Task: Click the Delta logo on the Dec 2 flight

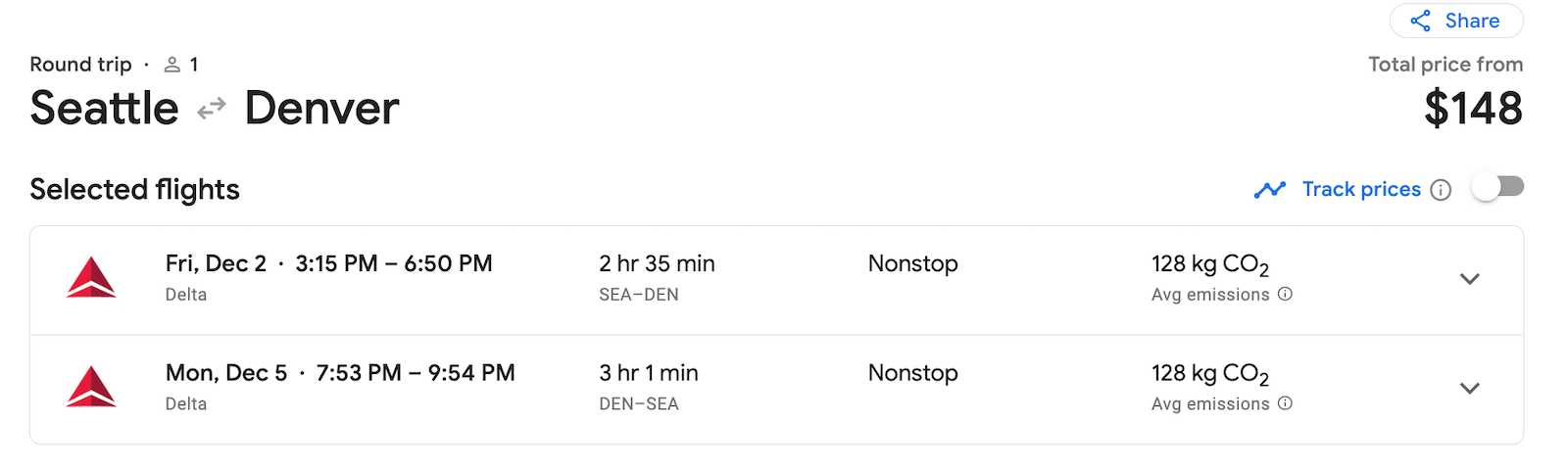Action: (x=91, y=278)
